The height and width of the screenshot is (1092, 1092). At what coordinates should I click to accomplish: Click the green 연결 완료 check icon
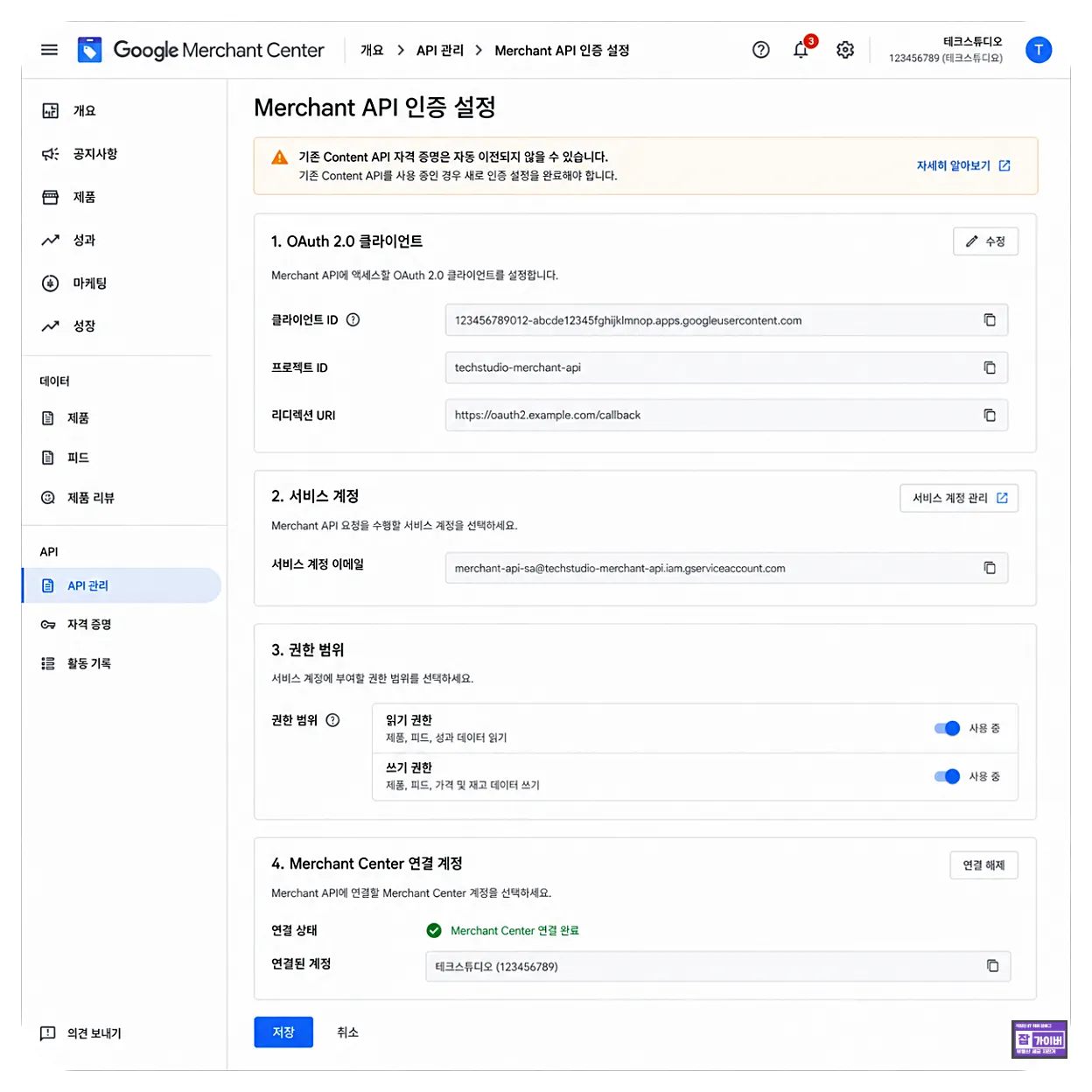tap(434, 930)
